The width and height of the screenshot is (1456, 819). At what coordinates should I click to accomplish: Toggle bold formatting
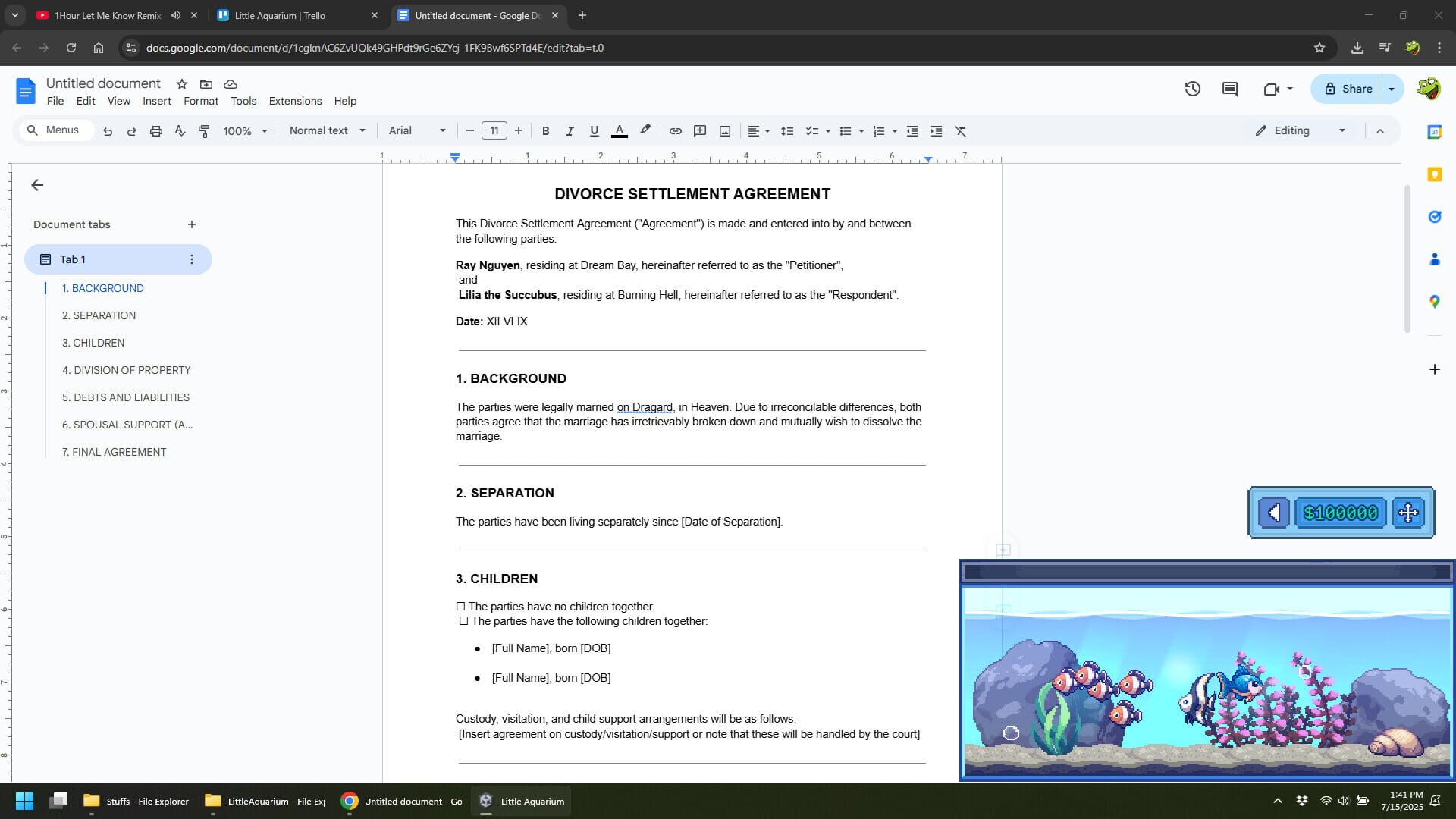(x=545, y=130)
